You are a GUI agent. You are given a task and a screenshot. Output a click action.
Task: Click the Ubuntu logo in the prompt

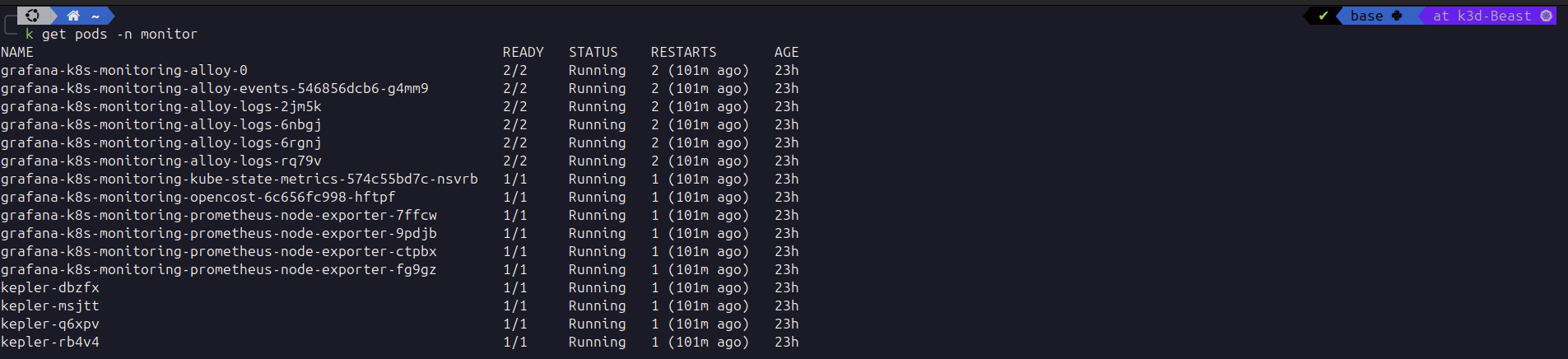pyautogui.click(x=33, y=16)
